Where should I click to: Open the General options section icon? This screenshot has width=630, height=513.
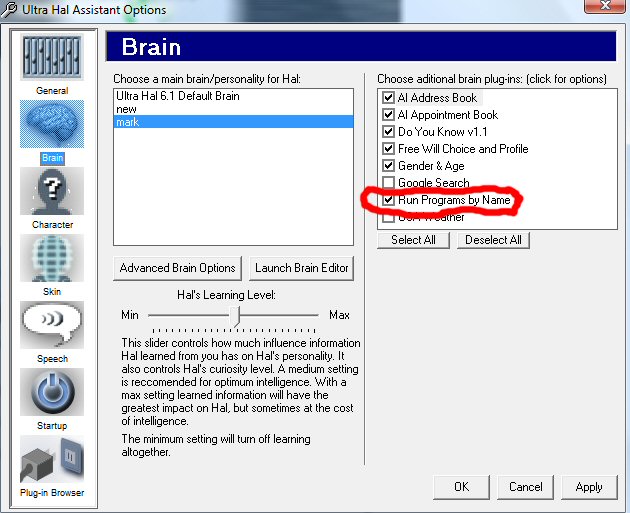tap(52, 57)
